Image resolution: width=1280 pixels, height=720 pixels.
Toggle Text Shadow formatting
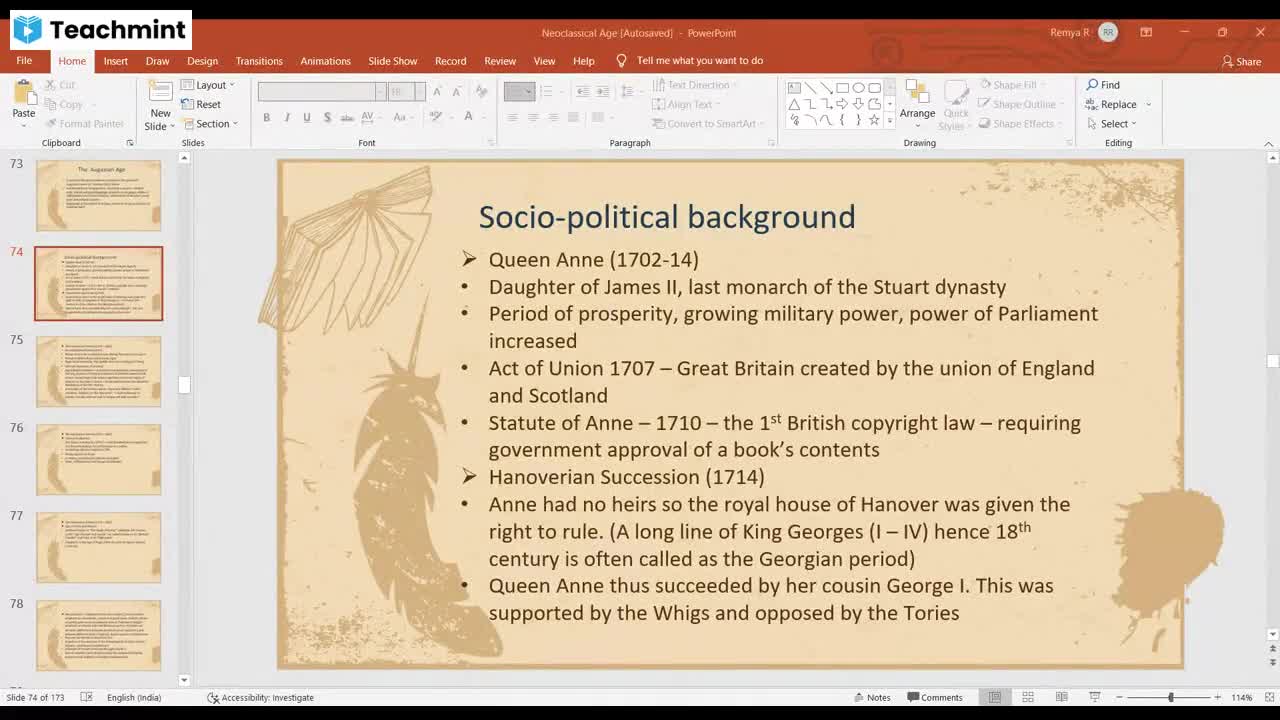tap(327, 117)
